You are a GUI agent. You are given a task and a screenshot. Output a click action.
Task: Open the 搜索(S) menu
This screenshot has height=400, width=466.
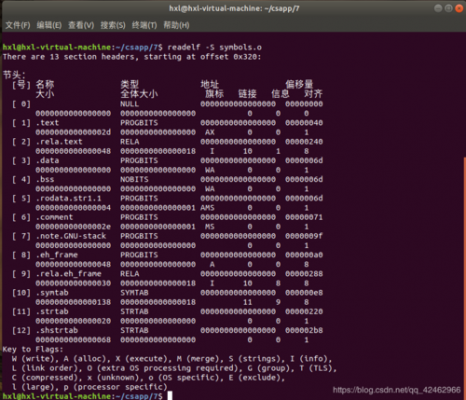113,25
